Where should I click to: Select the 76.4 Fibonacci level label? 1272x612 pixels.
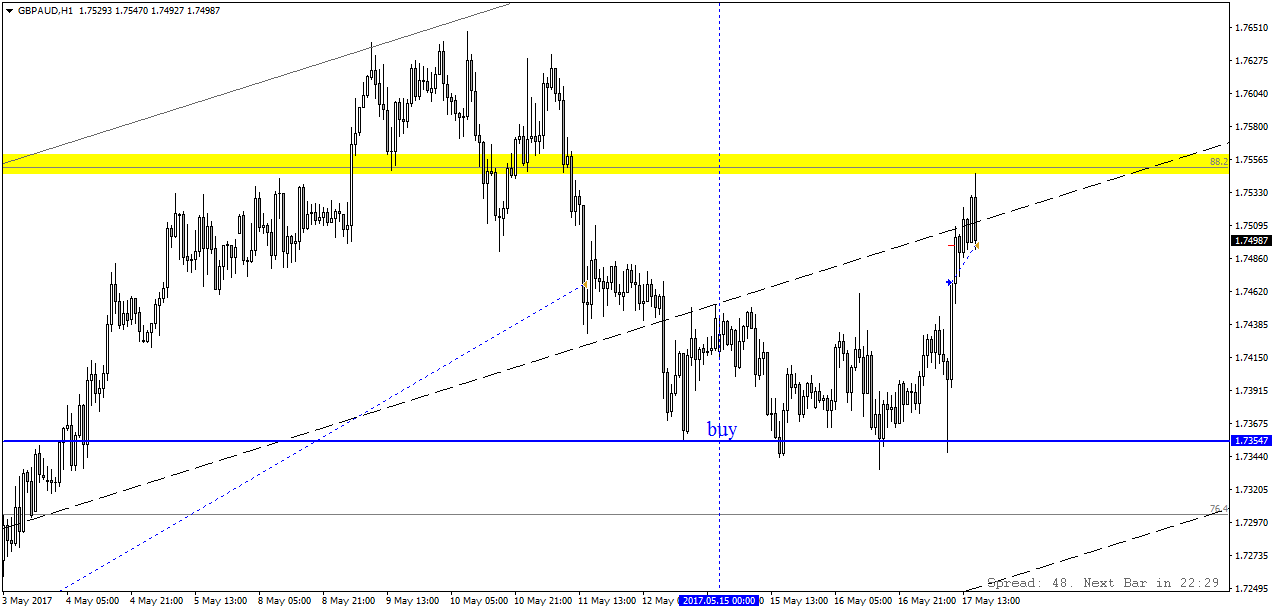[1217, 509]
